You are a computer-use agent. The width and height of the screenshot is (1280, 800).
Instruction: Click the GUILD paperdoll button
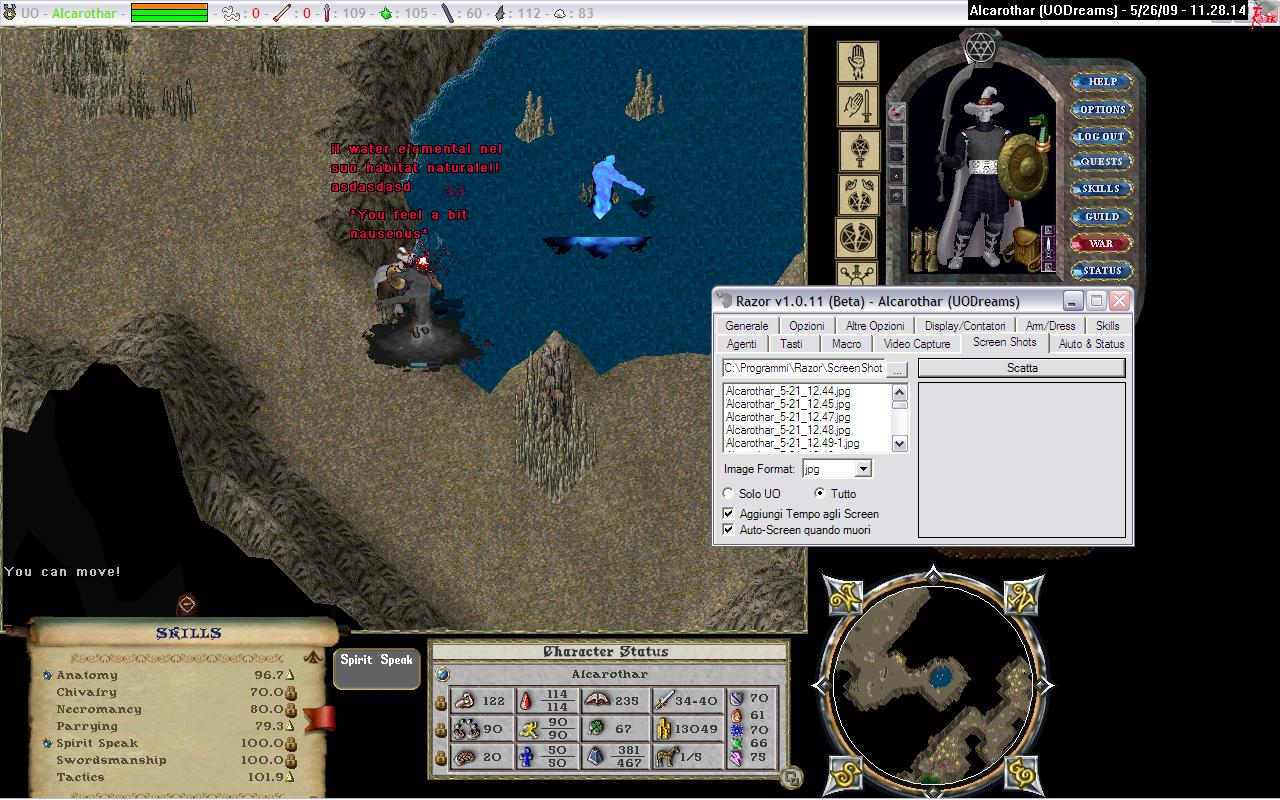tap(1101, 216)
